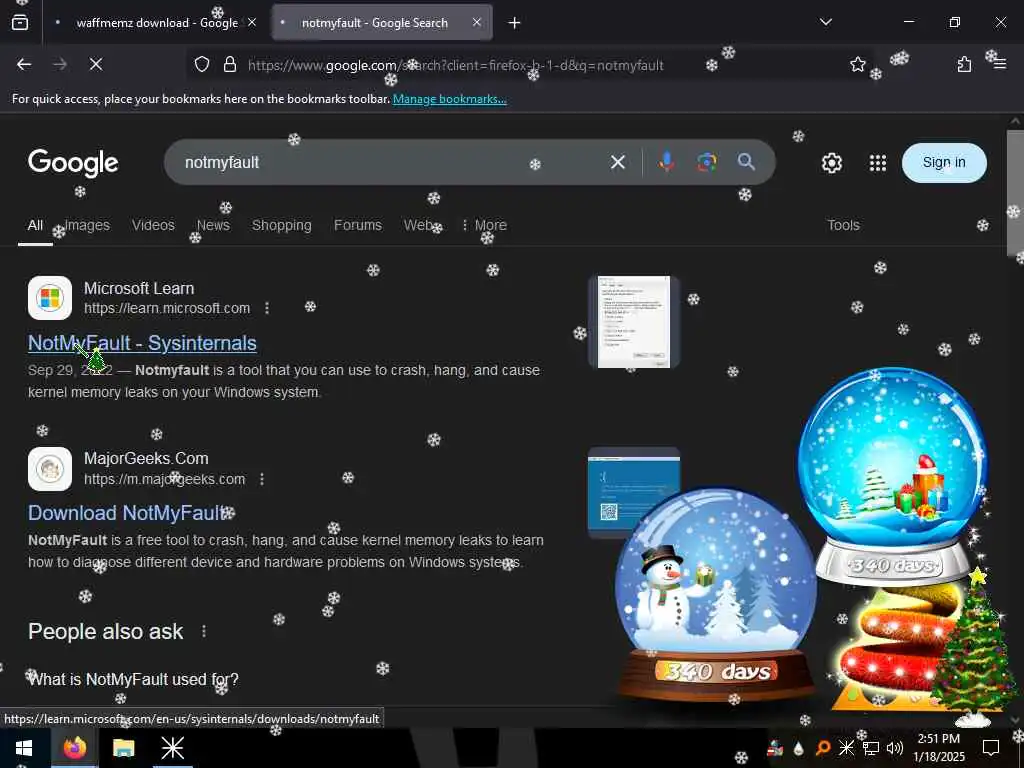The width and height of the screenshot is (1024, 768).
Task: Close the waffmemz download tab
Action: 252,22
